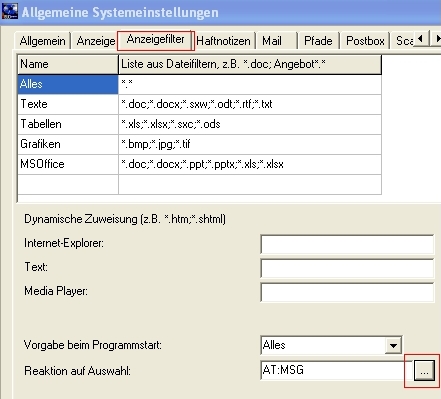Select the Alles filter row
Viewport: 441px width, 399px height.
click(68, 84)
